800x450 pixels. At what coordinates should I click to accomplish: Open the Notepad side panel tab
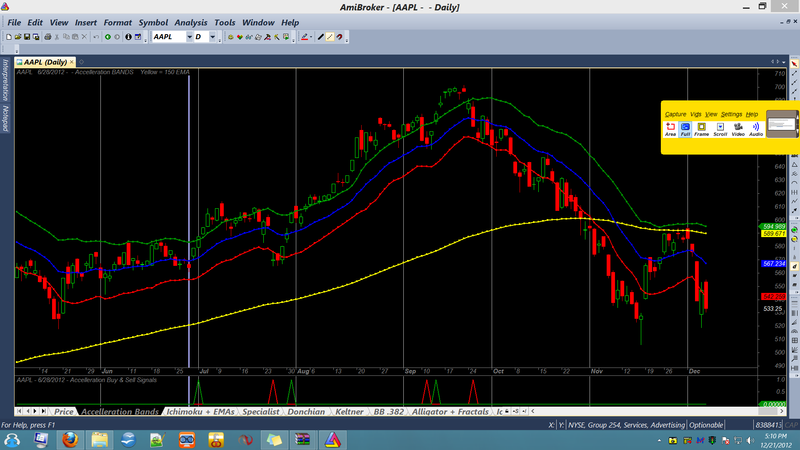point(6,118)
